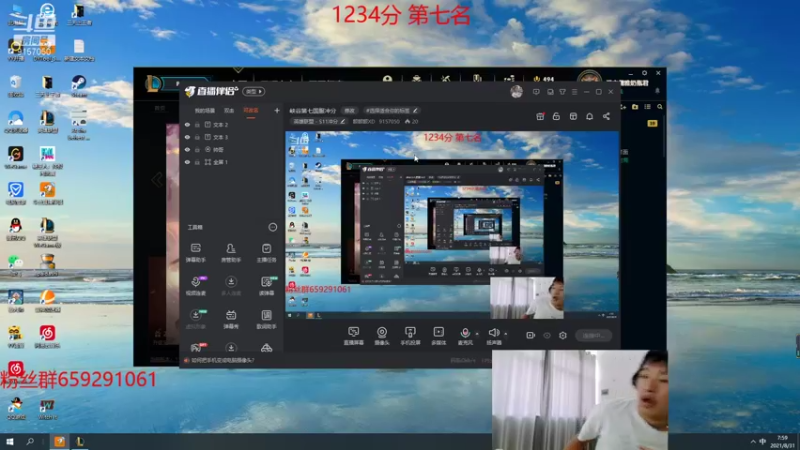Click the stream preview thumbnail area
800x450 pixels.
452,226
